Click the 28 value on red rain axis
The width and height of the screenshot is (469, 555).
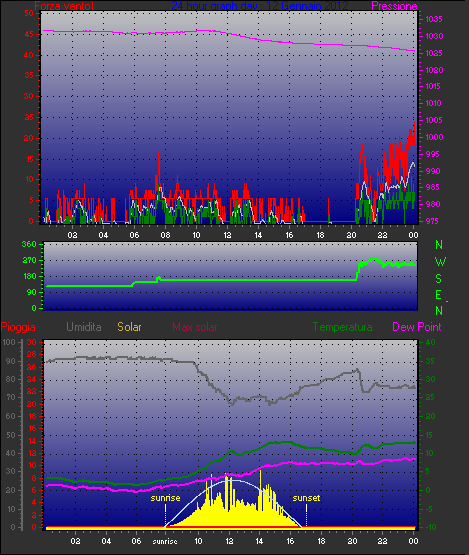pos(32,355)
